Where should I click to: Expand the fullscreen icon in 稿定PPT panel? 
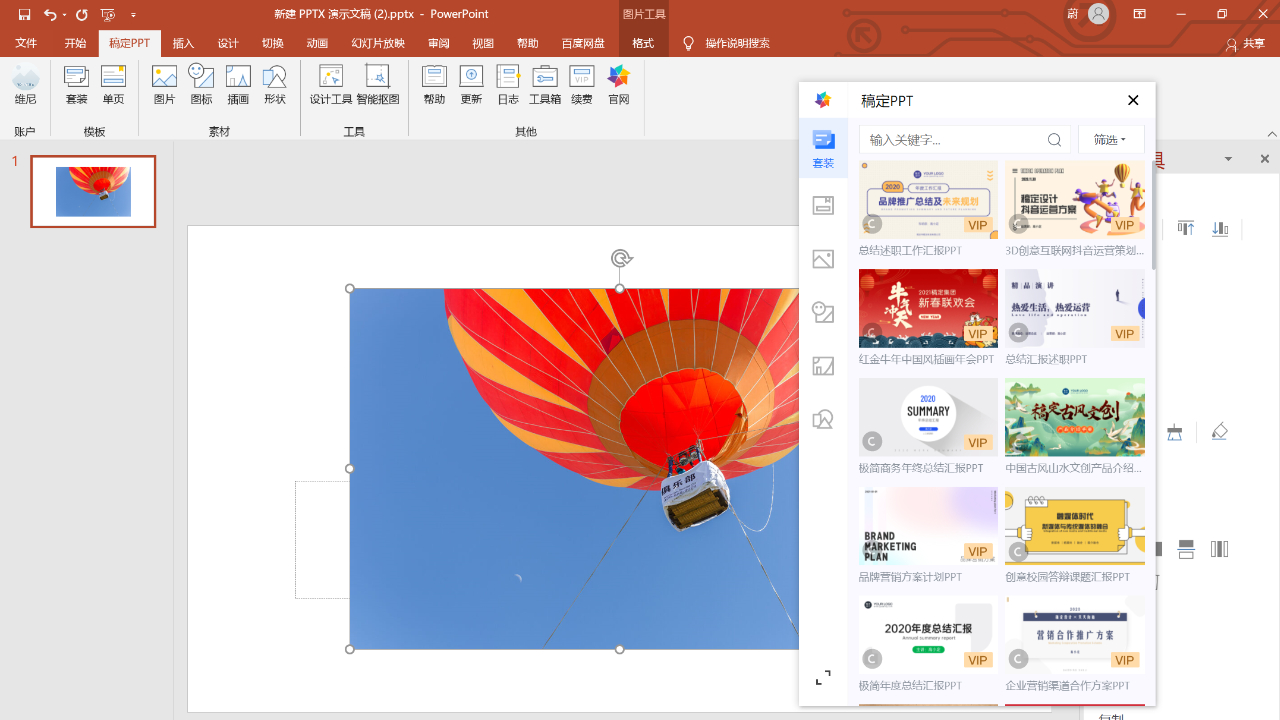point(823,678)
